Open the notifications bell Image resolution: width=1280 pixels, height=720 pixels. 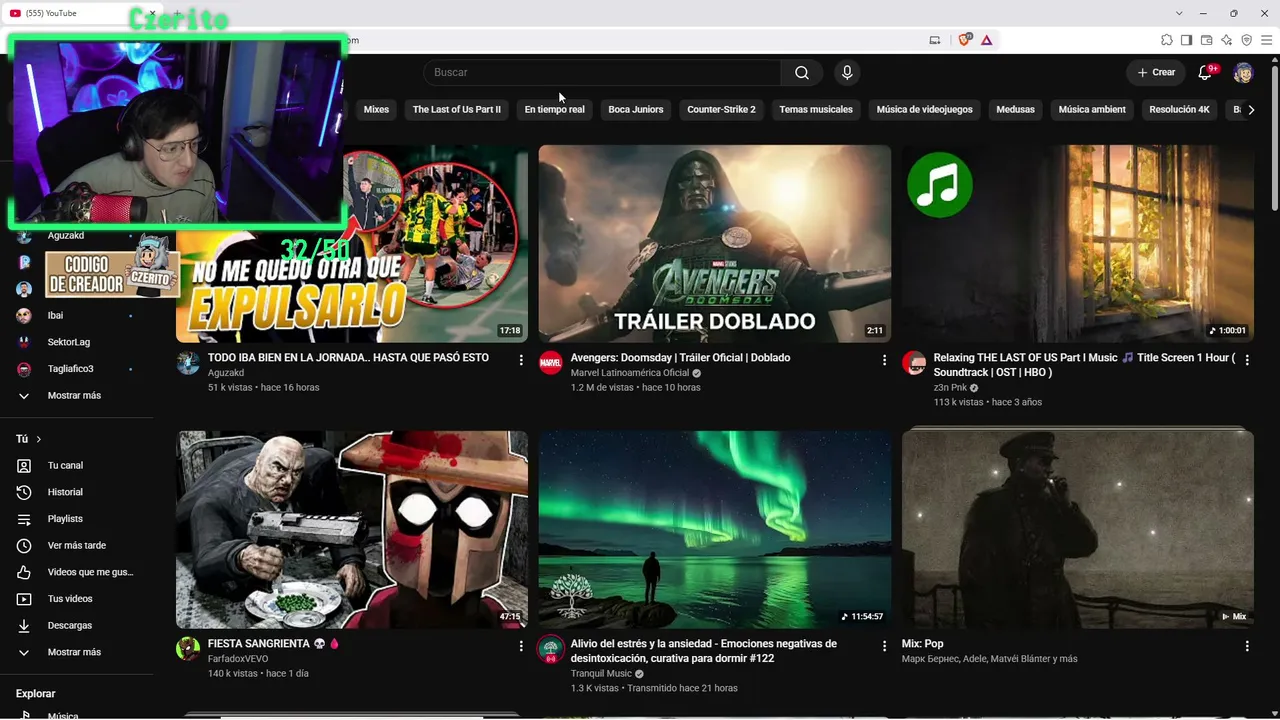1205,72
